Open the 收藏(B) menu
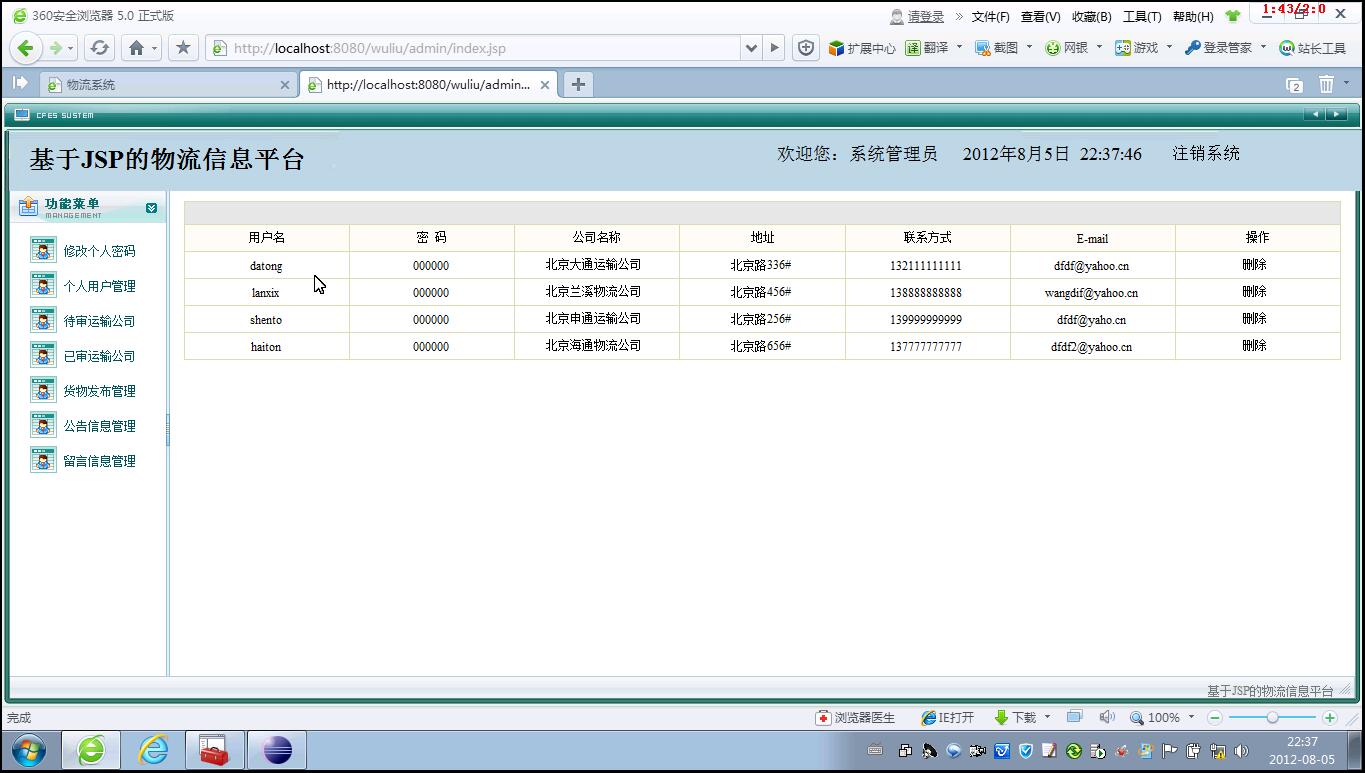Image resolution: width=1365 pixels, height=773 pixels. (x=1091, y=16)
